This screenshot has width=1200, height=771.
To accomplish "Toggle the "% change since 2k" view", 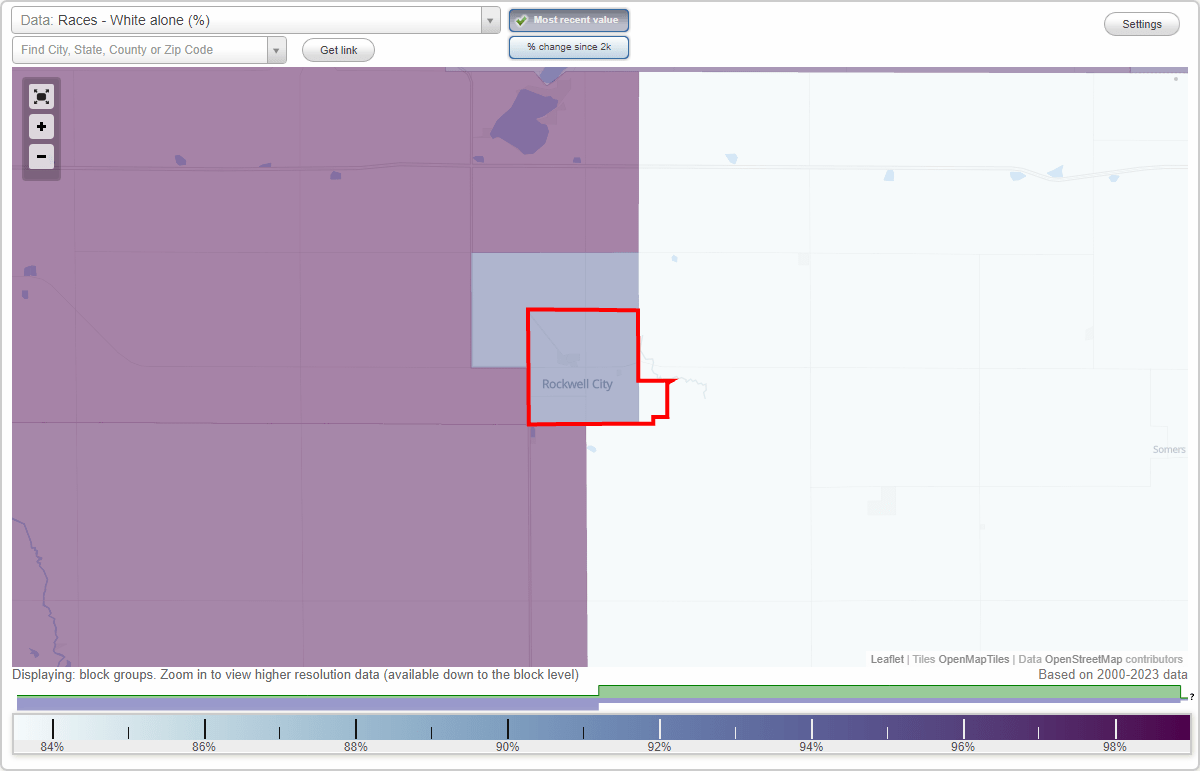I will coord(568,46).
